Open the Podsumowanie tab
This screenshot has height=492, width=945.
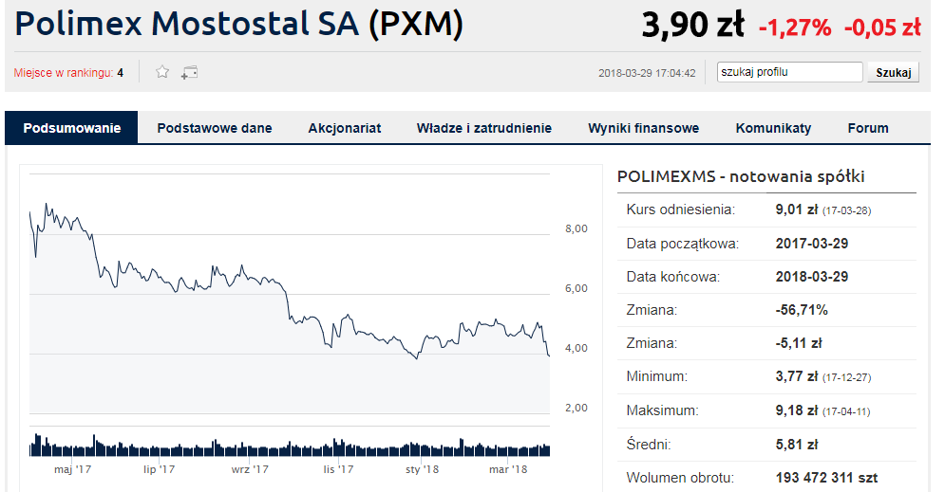72,128
